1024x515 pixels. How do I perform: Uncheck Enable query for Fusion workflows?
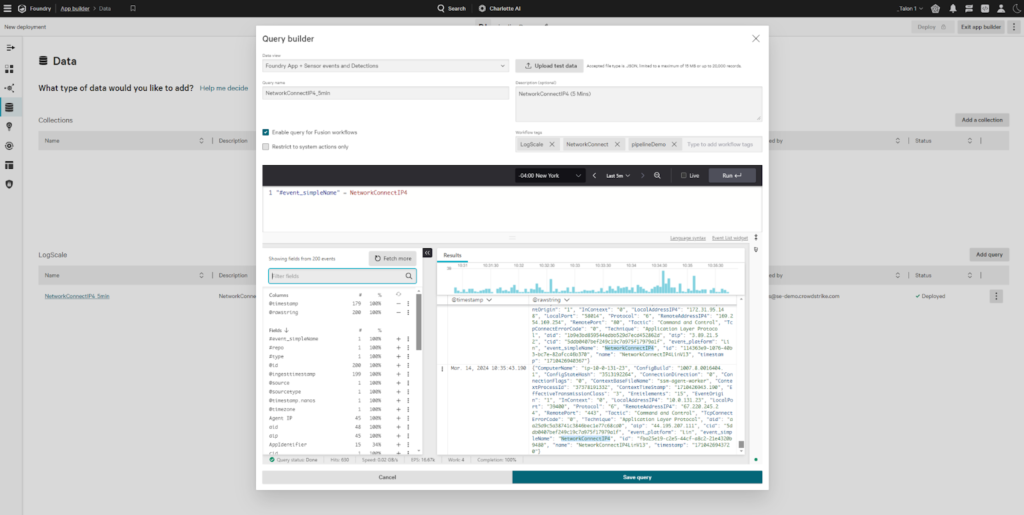[x=266, y=132]
